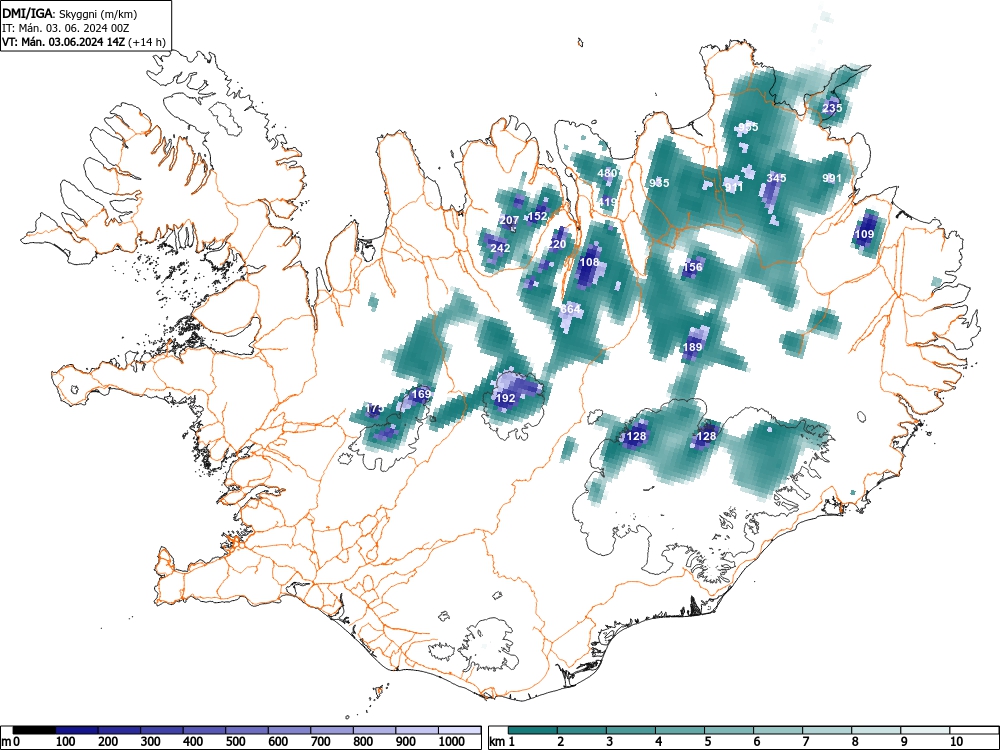The height and width of the screenshot is (750, 1000).
Task: Click the '7' tick on the km scale
Action: tap(805, 742)
